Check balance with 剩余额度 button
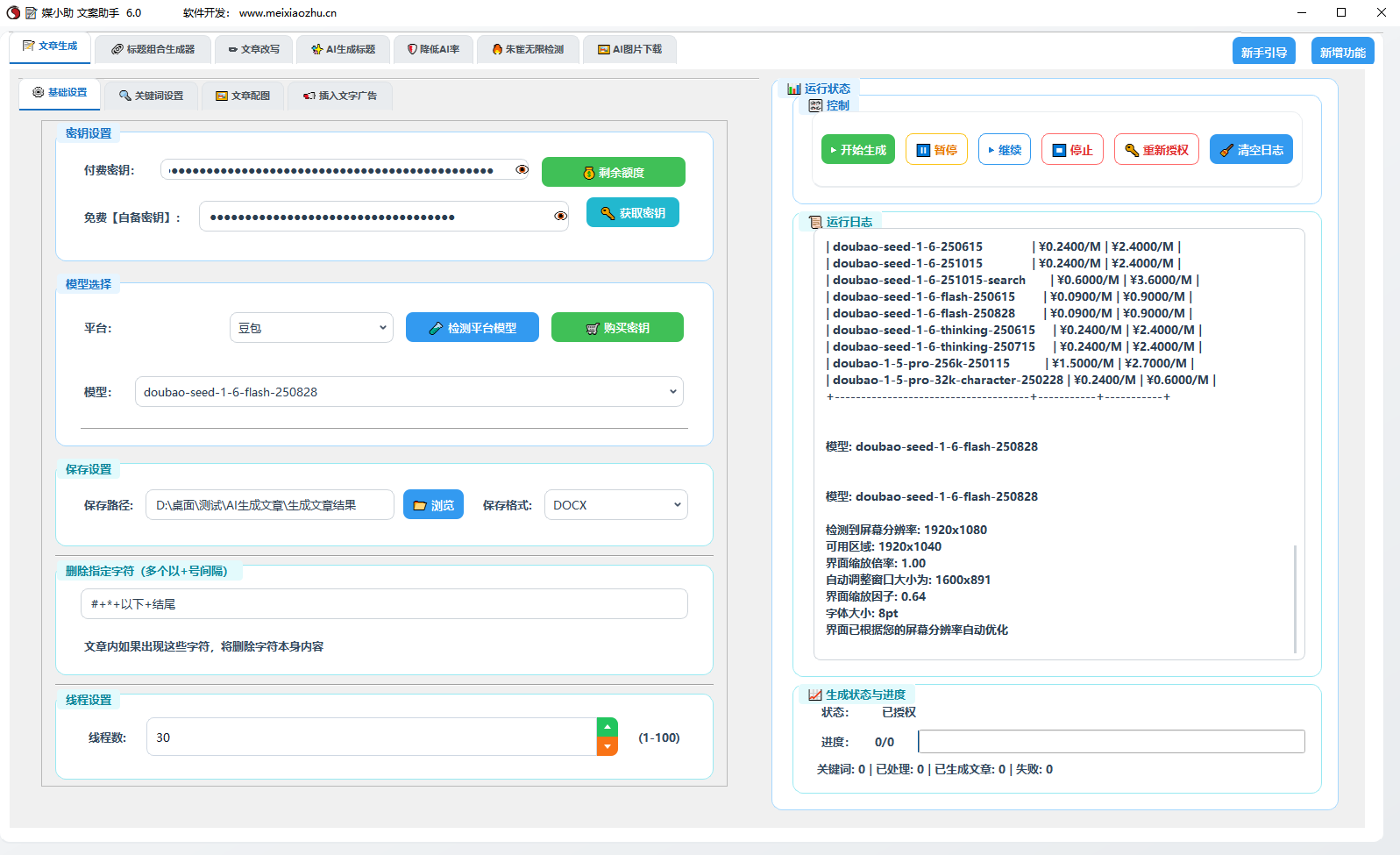The image size is (1400, 855). [613, 173]
